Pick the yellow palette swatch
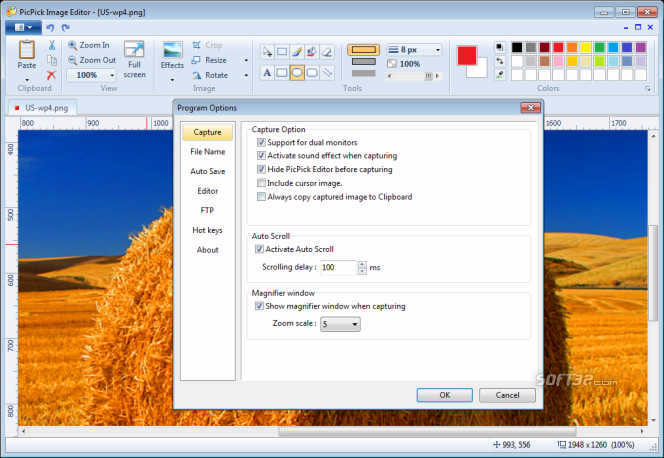The width and height of the screenshot is (664, 458). click(x=586, y=47)
